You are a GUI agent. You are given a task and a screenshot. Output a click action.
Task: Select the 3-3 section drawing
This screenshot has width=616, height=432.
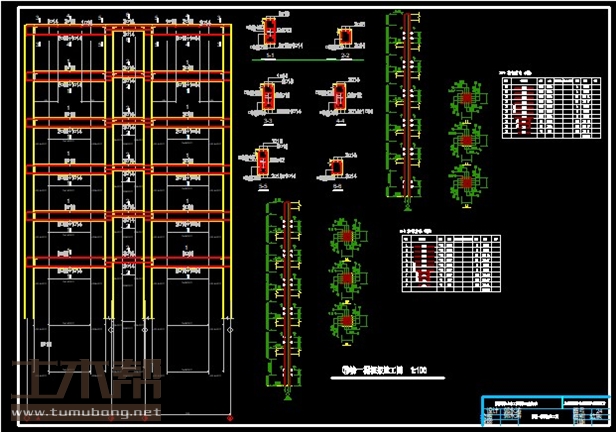(268, 95)
